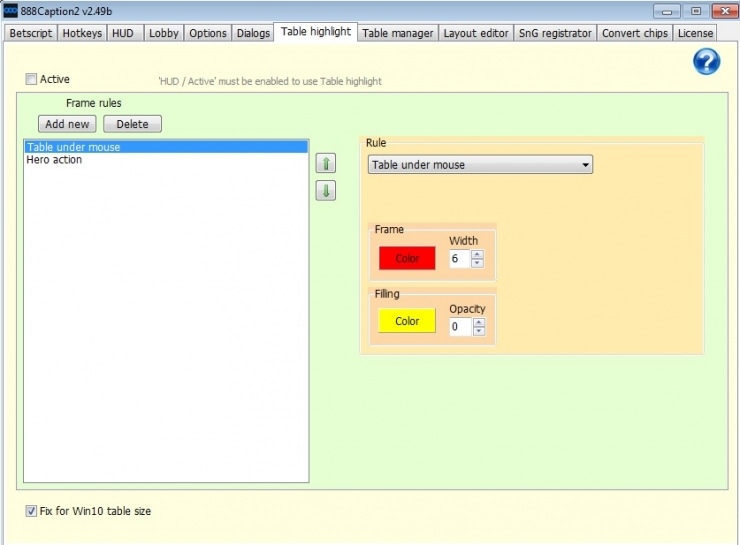This screenshot has width=740, height=545.
Task: Click the Add new button
Action: pyautogui.click(x=67, y=124)
